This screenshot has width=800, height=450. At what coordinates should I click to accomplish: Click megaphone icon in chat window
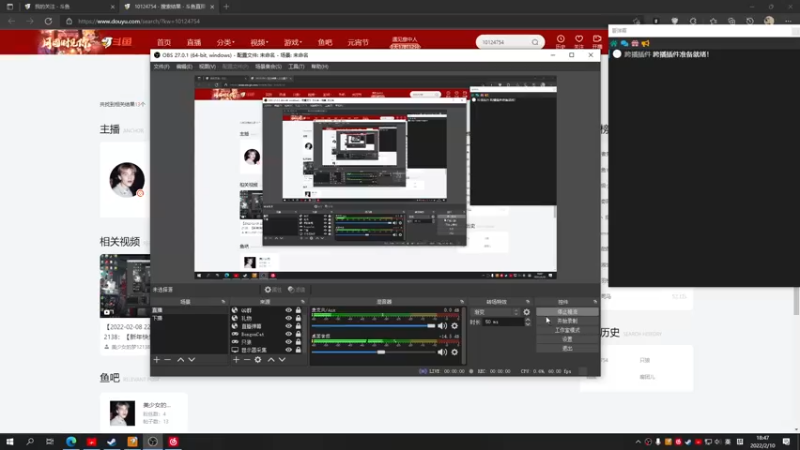[x=645, y=43]
